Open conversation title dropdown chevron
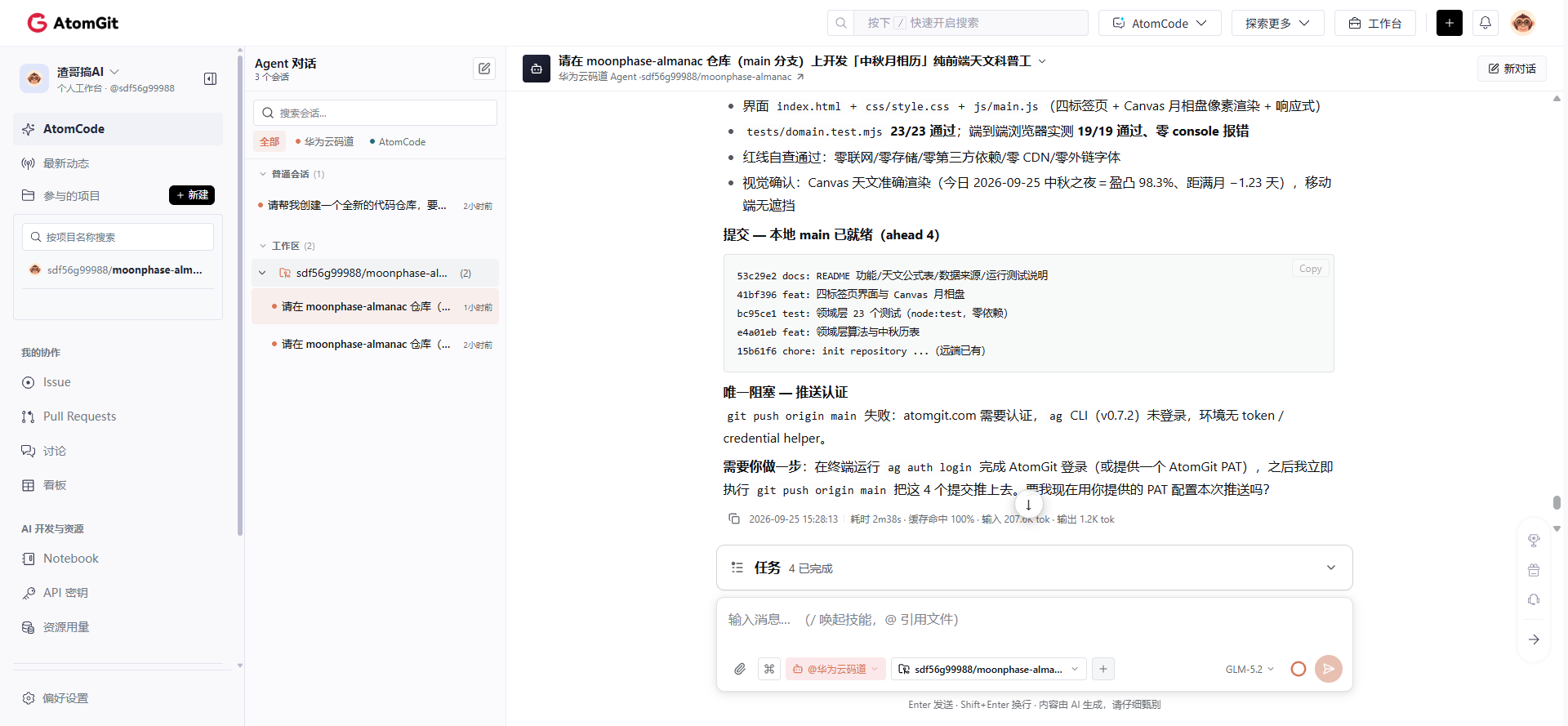The width and height of the screenshot is (1568, 726). click(x=1042, y=61)
